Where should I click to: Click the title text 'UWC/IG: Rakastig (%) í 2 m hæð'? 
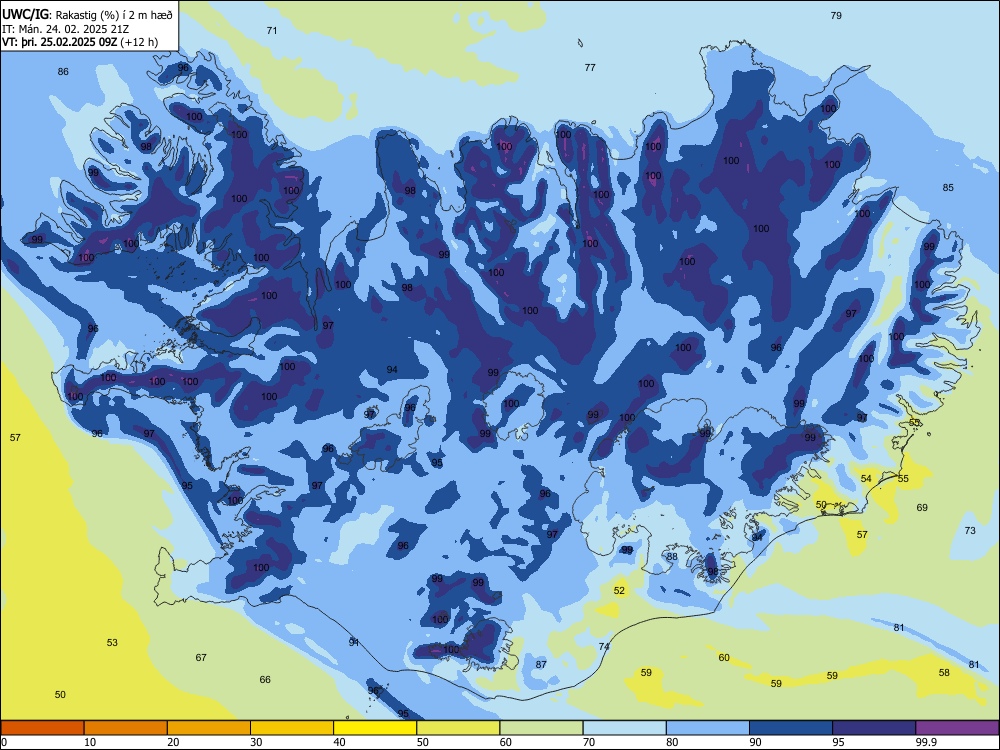(87, 14)
